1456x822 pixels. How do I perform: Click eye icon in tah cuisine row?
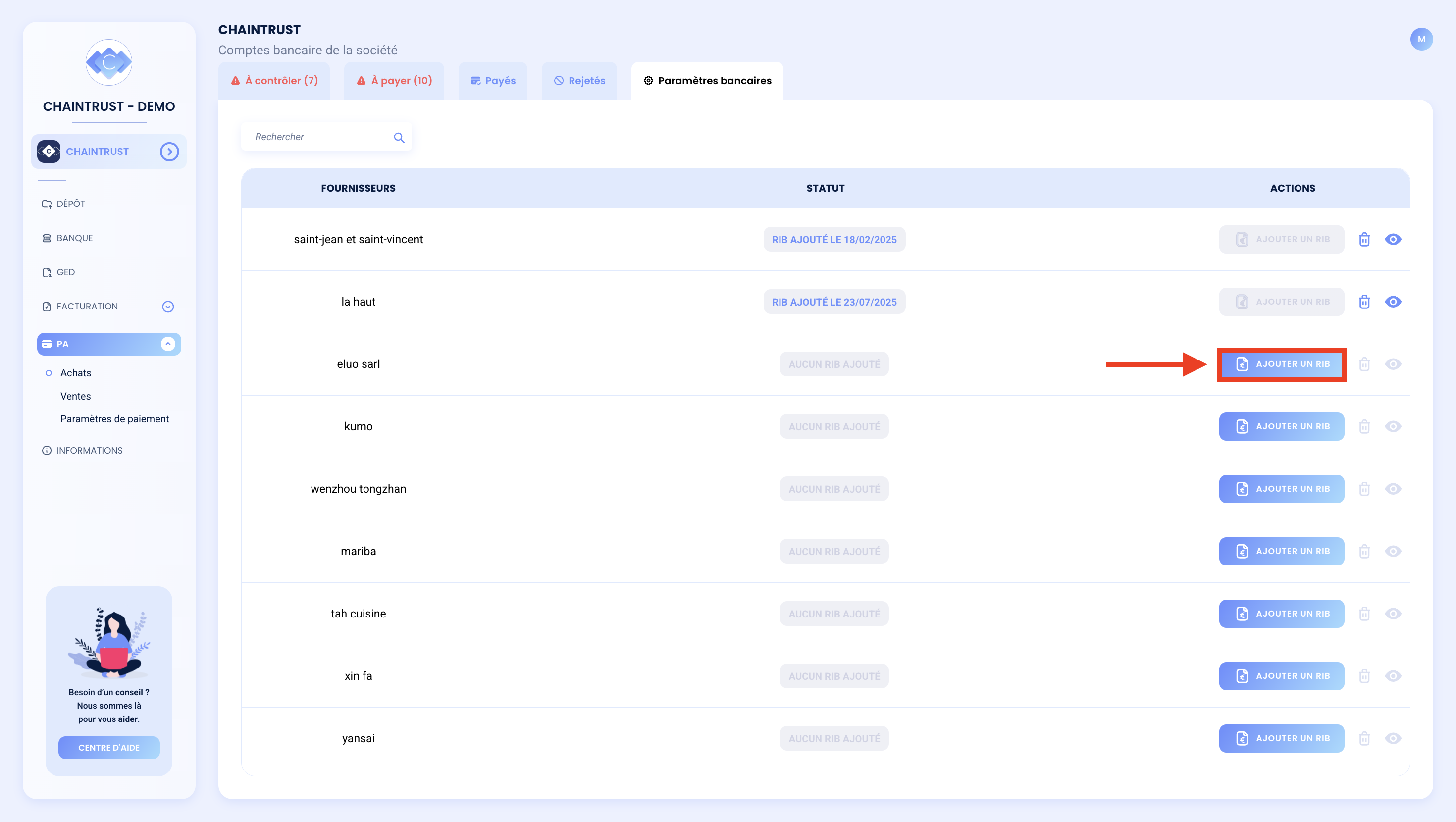(x=1393, y=614)
